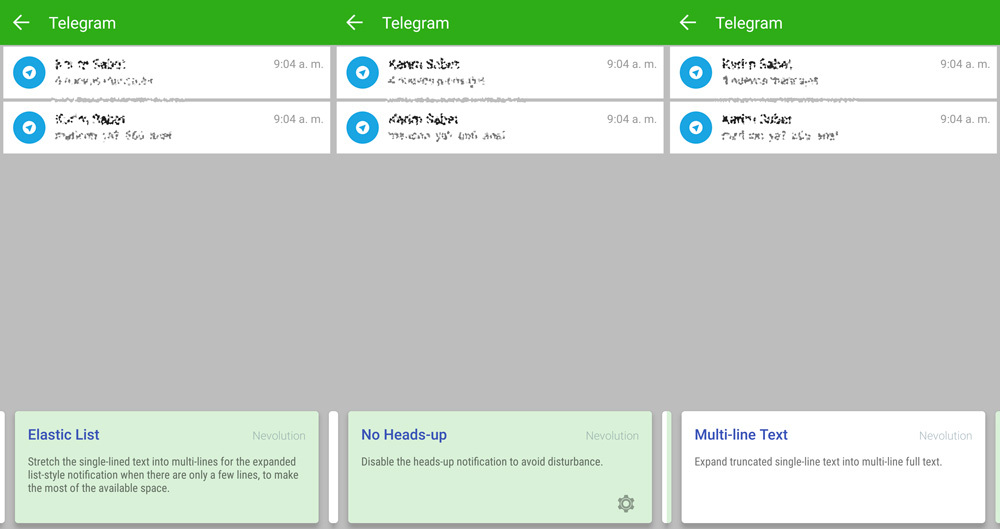Tap second notification's Telegram icon in Elastic List screen
Viewport: 1000px width, 529px height.
tap(30, 128)
